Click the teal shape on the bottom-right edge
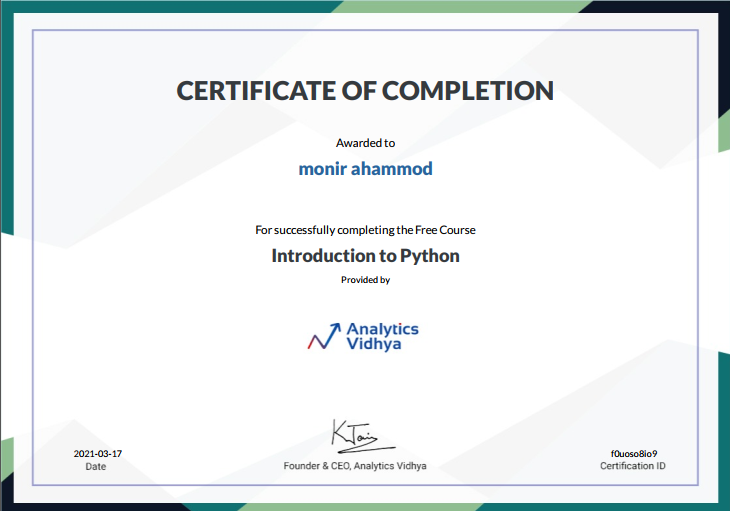The height and width of the screenshot is (511, 730). click(x=723, y=420)
